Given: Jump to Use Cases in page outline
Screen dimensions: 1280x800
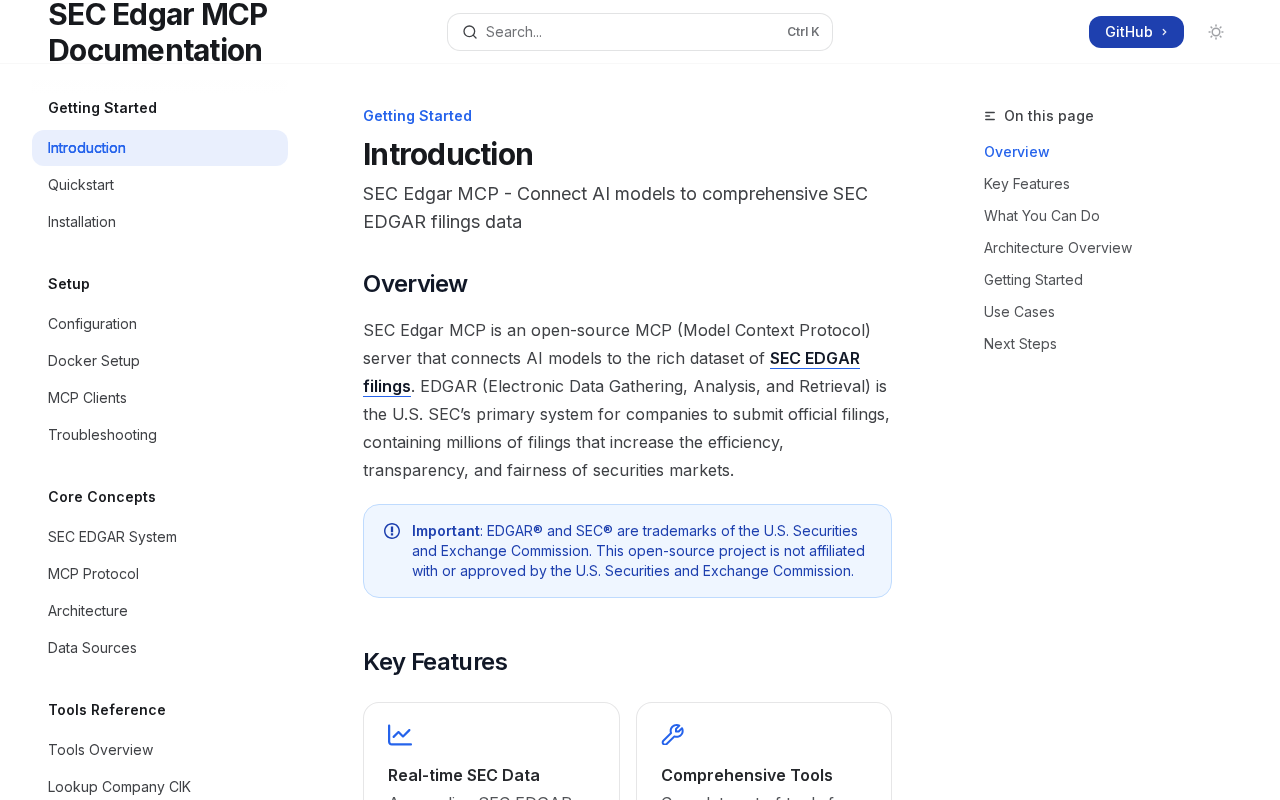Looking at the screenshot, I should coord(1019,312).
